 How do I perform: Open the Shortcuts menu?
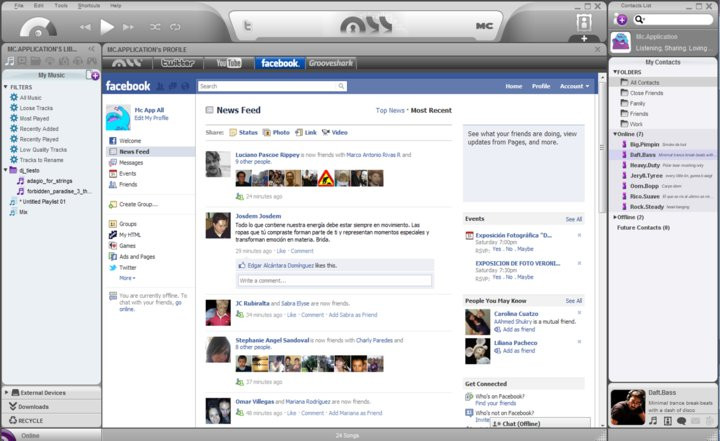89,6
